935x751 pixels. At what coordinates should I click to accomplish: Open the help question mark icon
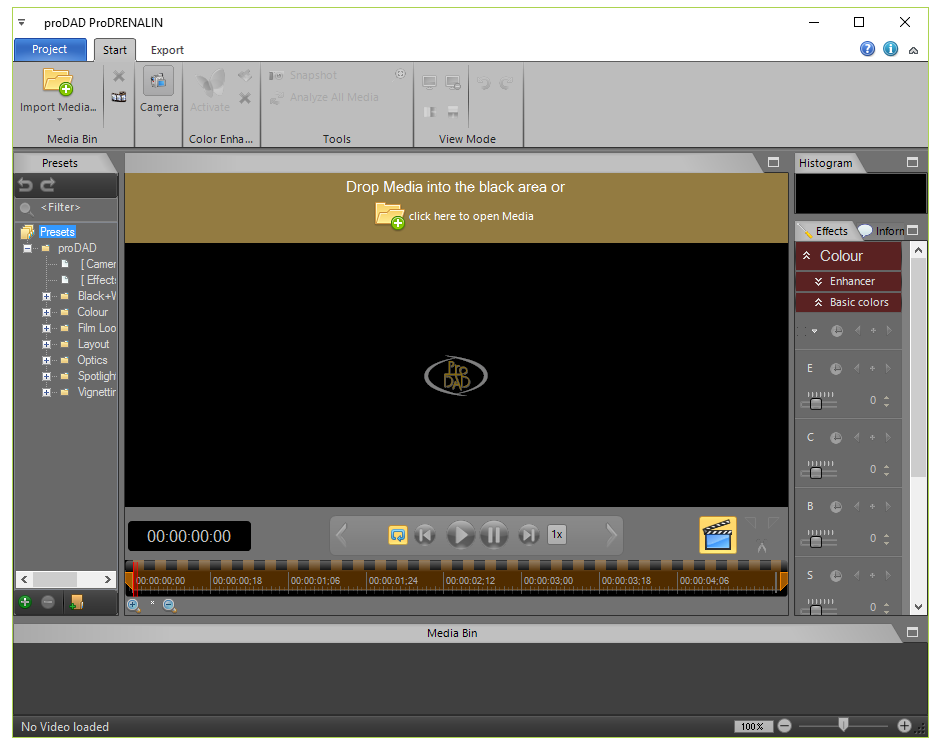[x=867, y=49]
